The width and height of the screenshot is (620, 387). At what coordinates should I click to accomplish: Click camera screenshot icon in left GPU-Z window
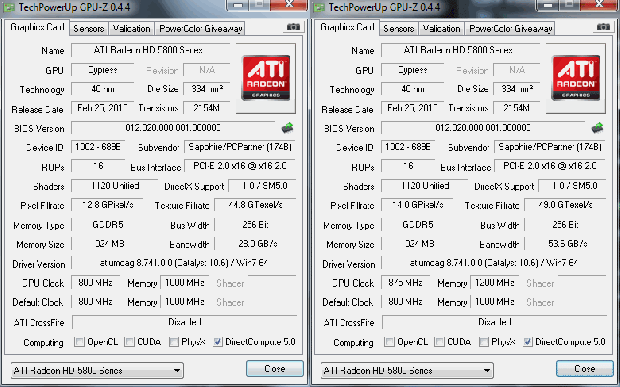click(293, 27)
